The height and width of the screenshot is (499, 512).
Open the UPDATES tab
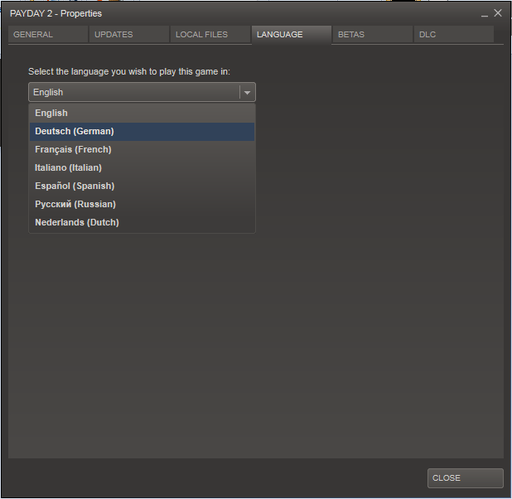pyautogui.click(x=129, y=34)
